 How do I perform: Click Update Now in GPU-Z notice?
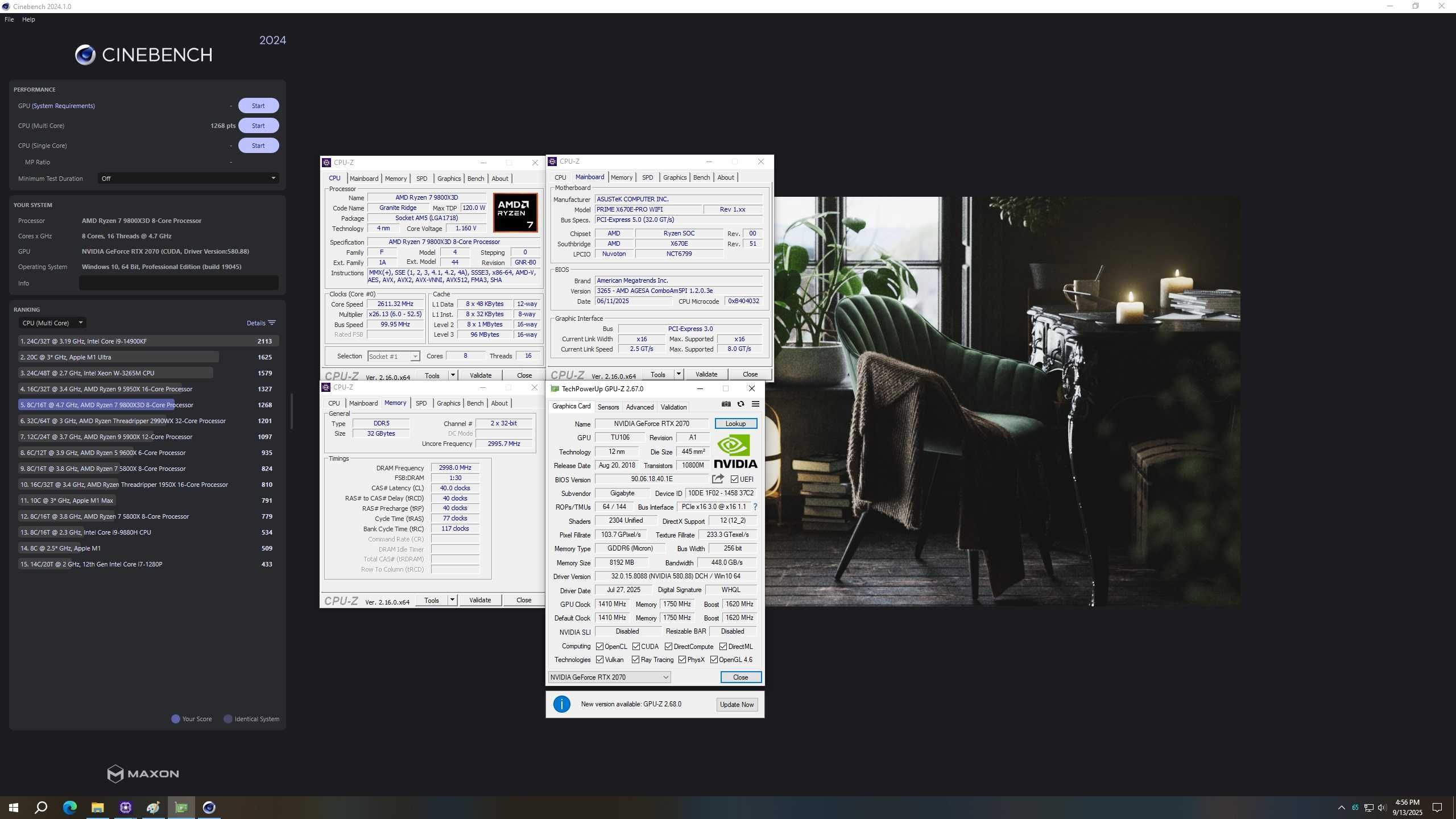coord(737,704)
